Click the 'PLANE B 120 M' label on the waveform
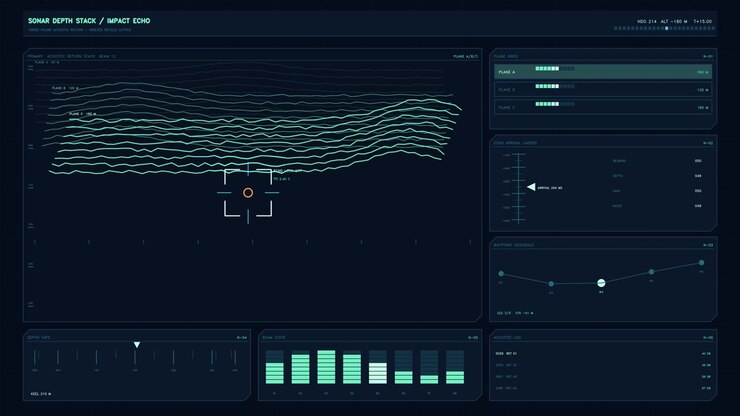740x416 pixels. [65, 88]
